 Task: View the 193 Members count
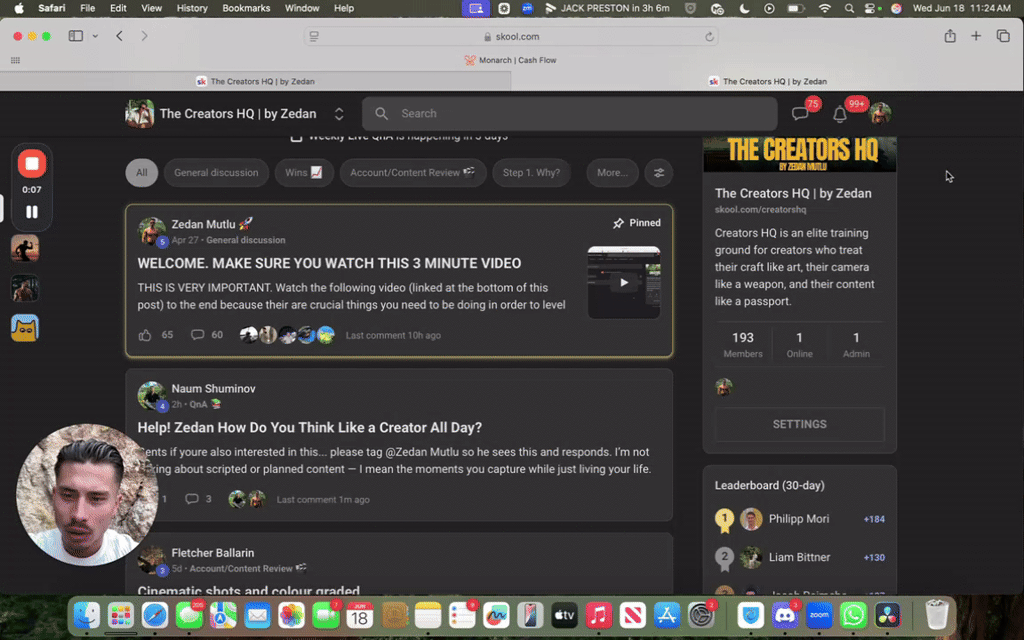743,344
